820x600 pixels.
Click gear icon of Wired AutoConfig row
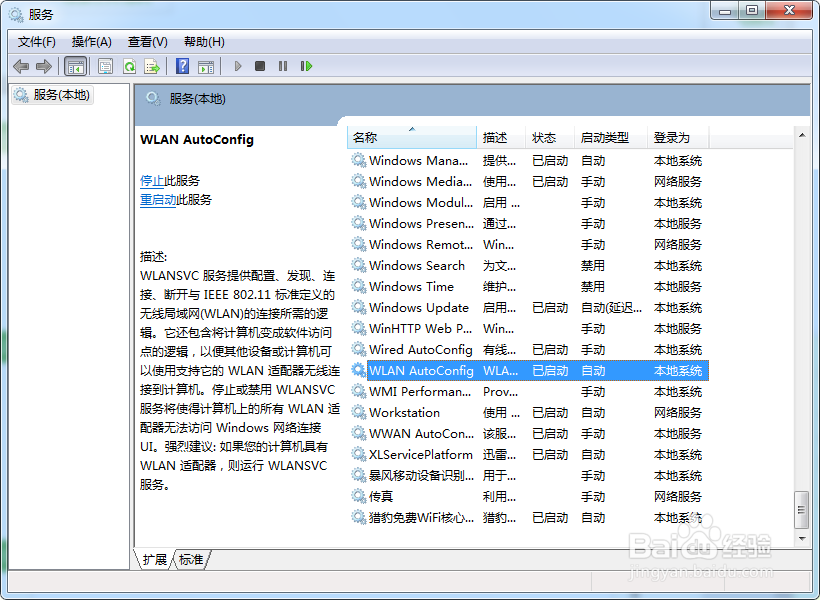pyautogui.click(x=359, y=349)
